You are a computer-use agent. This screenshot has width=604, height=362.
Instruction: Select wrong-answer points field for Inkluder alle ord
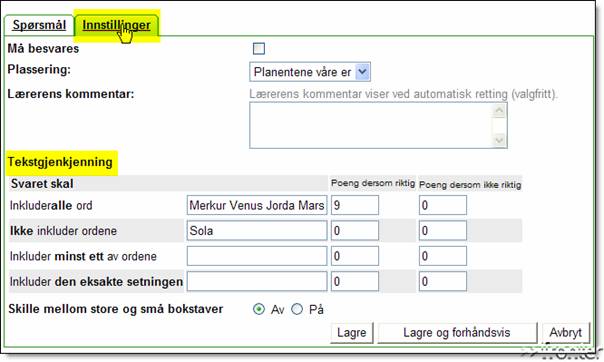point(443,205)
